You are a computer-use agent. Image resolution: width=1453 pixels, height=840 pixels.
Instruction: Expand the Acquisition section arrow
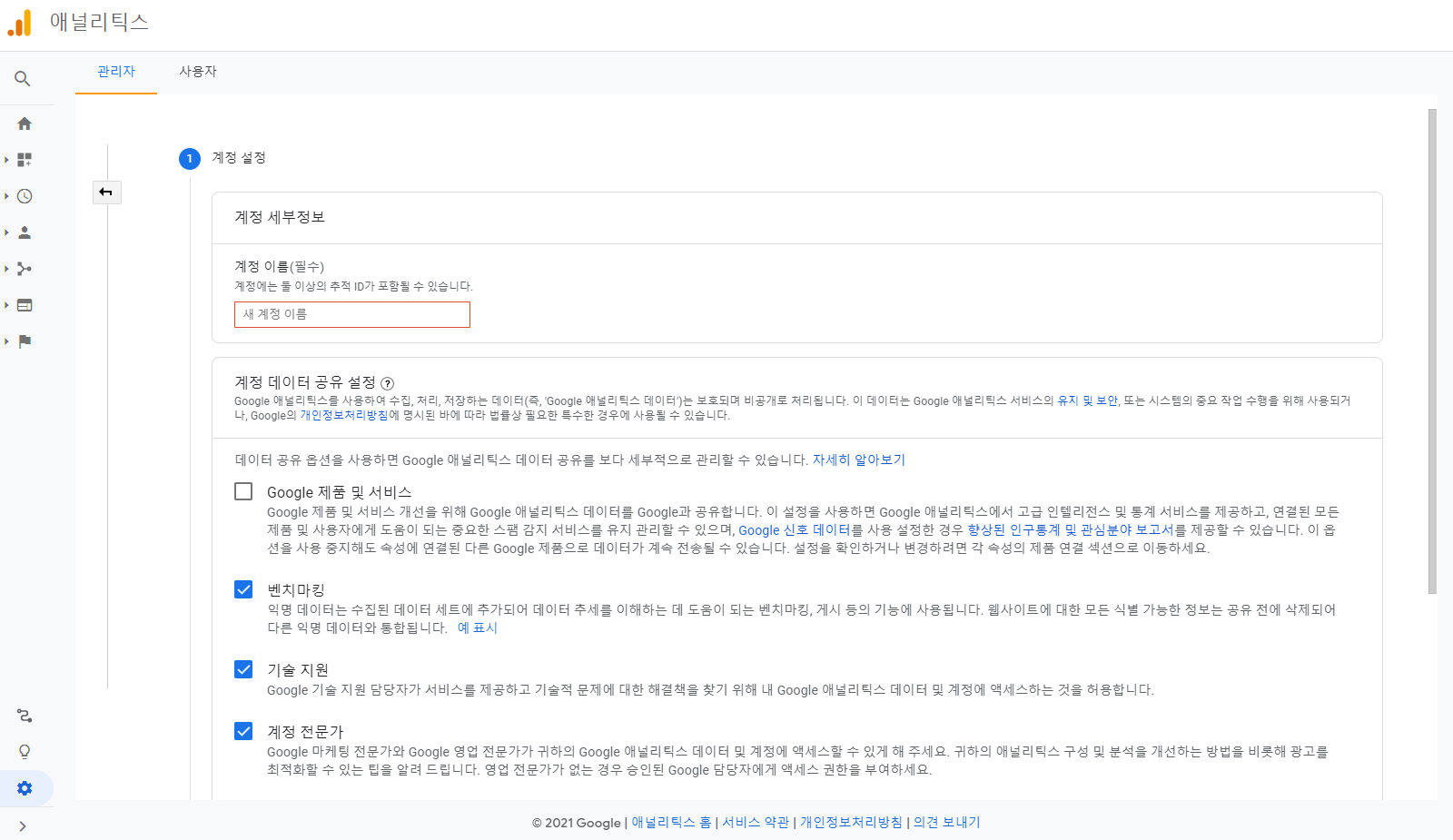click(x=6, y=269)
